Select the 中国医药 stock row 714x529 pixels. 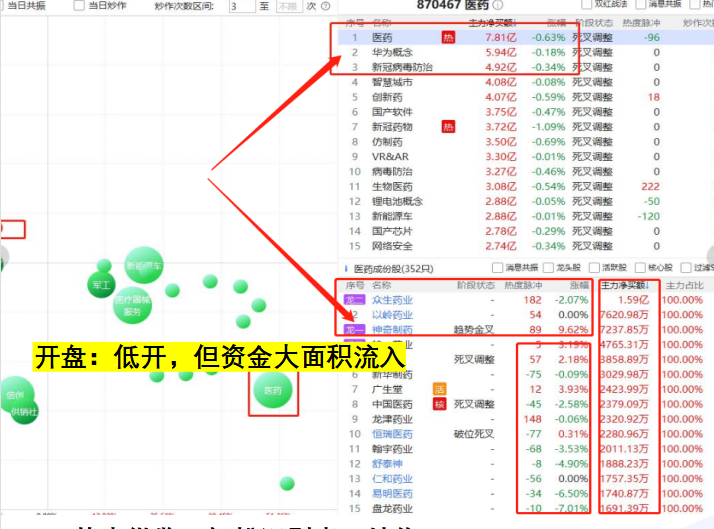click(x=526, y=404)
